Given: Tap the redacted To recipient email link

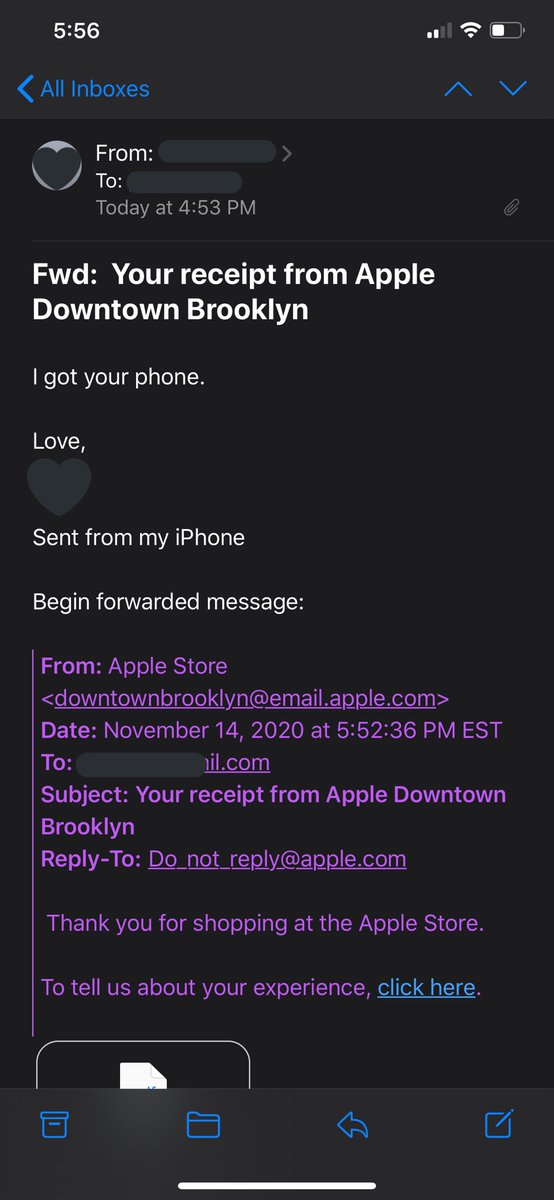Looking at the screenshot, I should coord(173,763).
